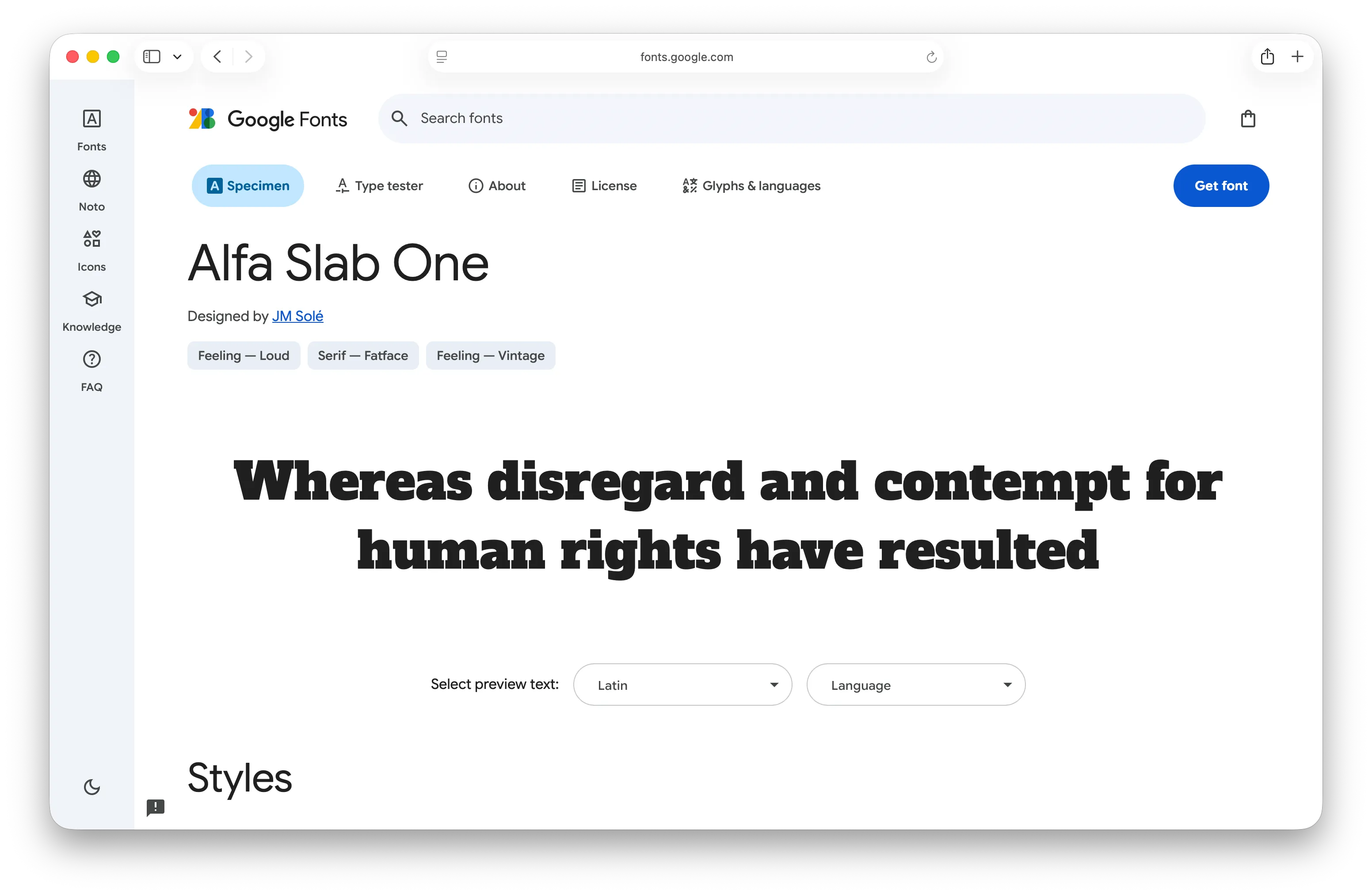
Task: Open the shopping bag selection panel
Action: point(1247,119)
